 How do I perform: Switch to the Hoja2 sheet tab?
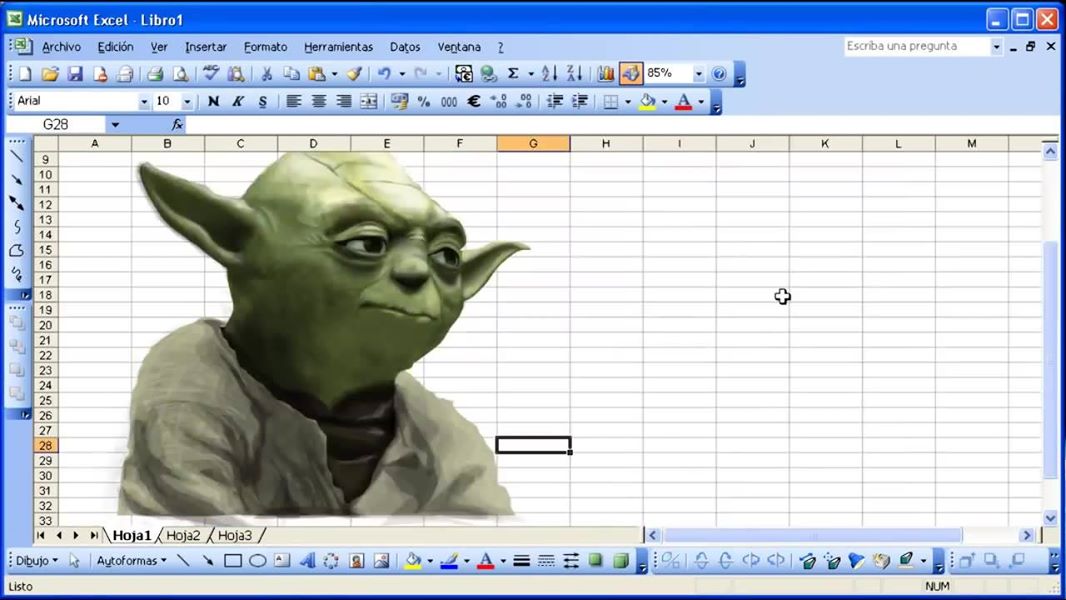click(184, 535)
